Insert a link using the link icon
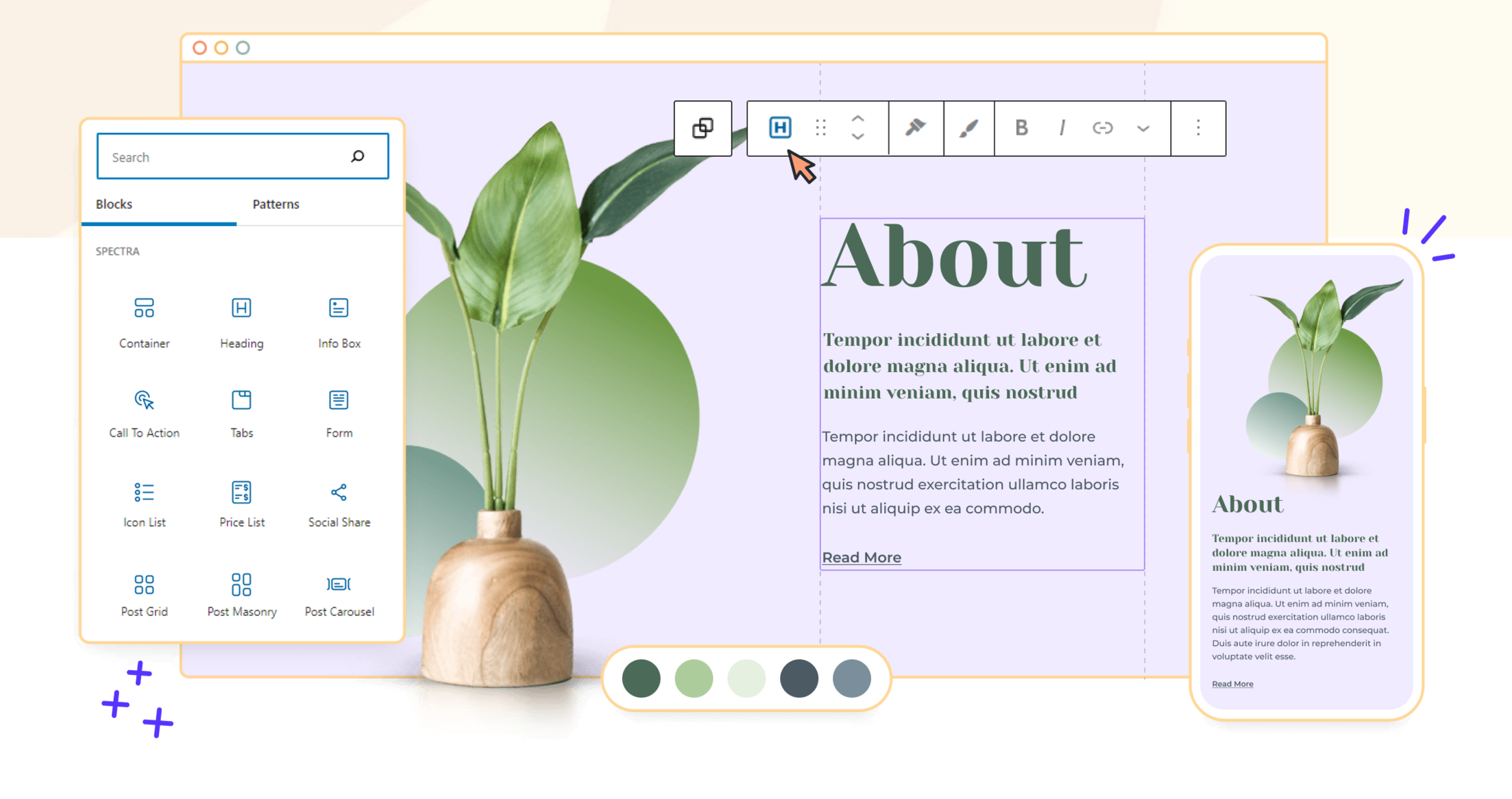The width and height of the screenshot is (1512, 799). pos(1102,127)
